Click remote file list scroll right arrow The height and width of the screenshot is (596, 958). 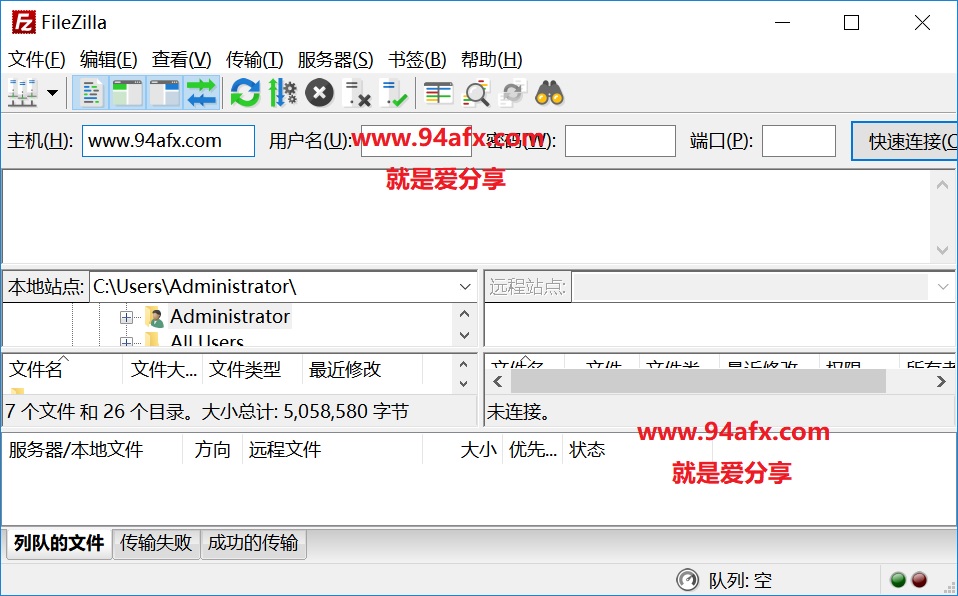pos(941,381)
